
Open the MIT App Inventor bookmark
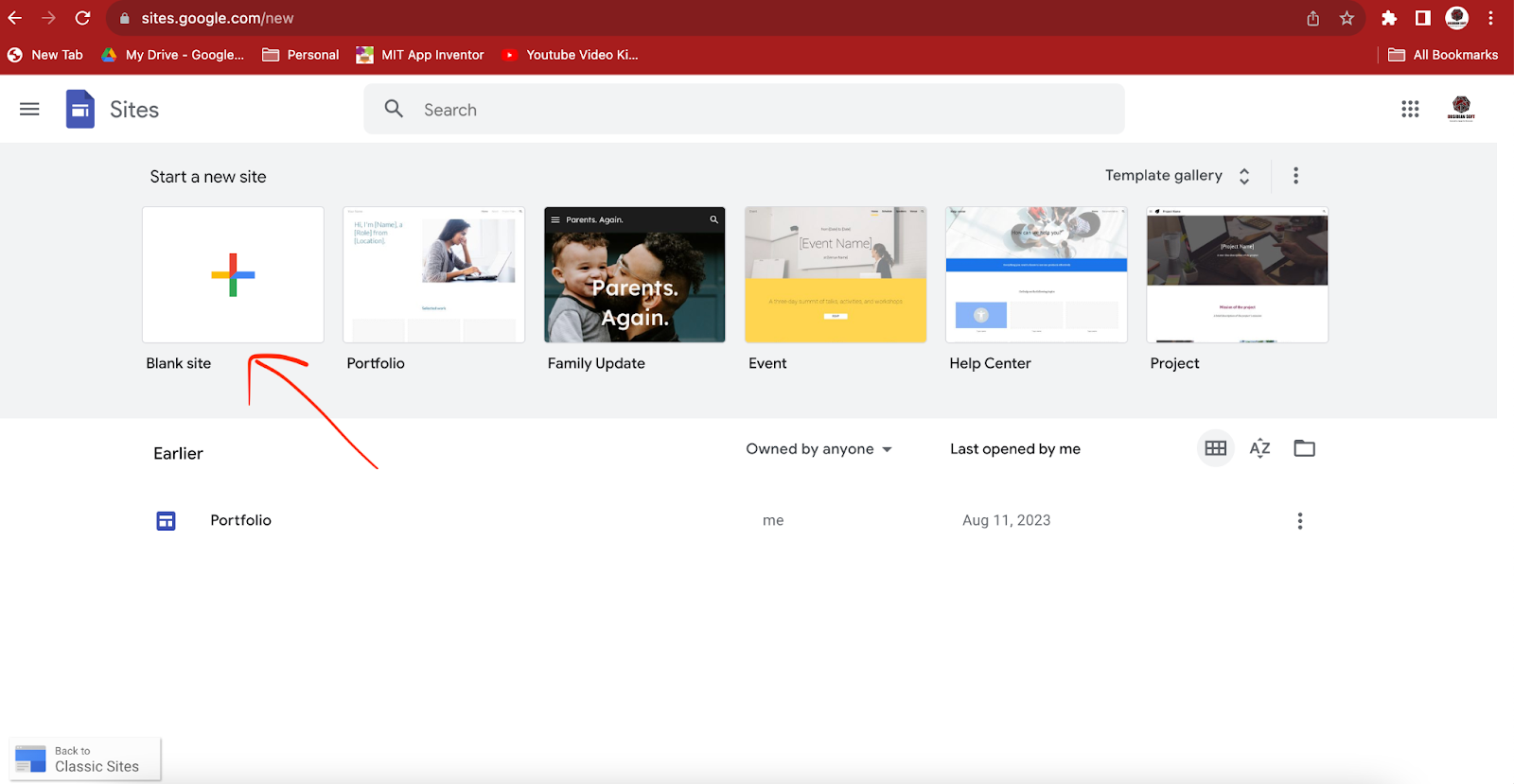coord(420,55)
